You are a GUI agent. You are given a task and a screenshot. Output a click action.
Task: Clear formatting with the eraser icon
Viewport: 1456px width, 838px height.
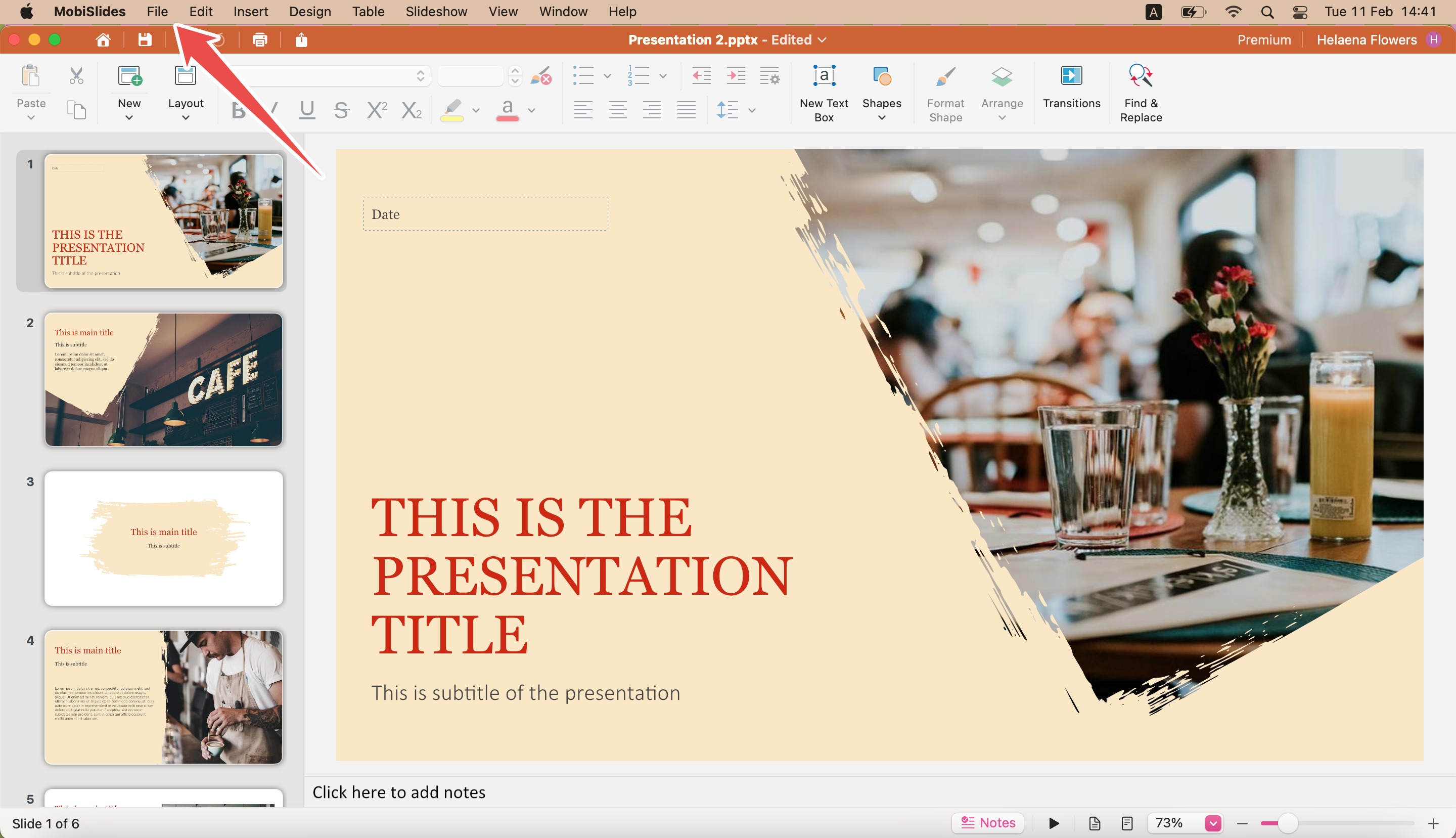point(541,75)
